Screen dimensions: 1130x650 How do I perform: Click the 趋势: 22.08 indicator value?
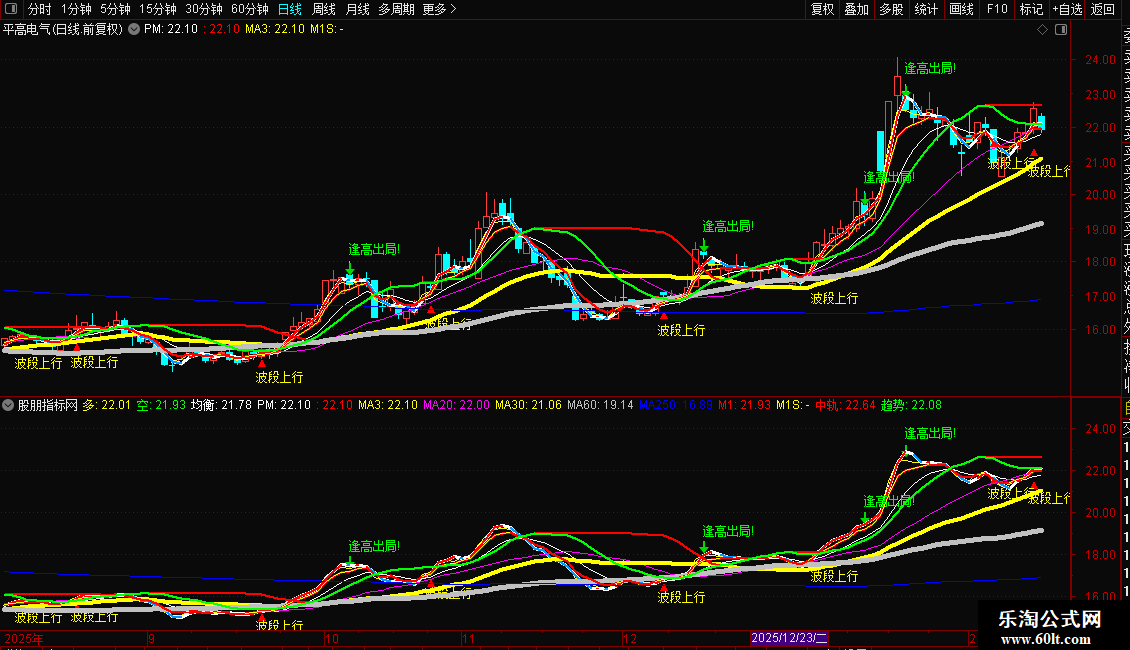(911, 405)
